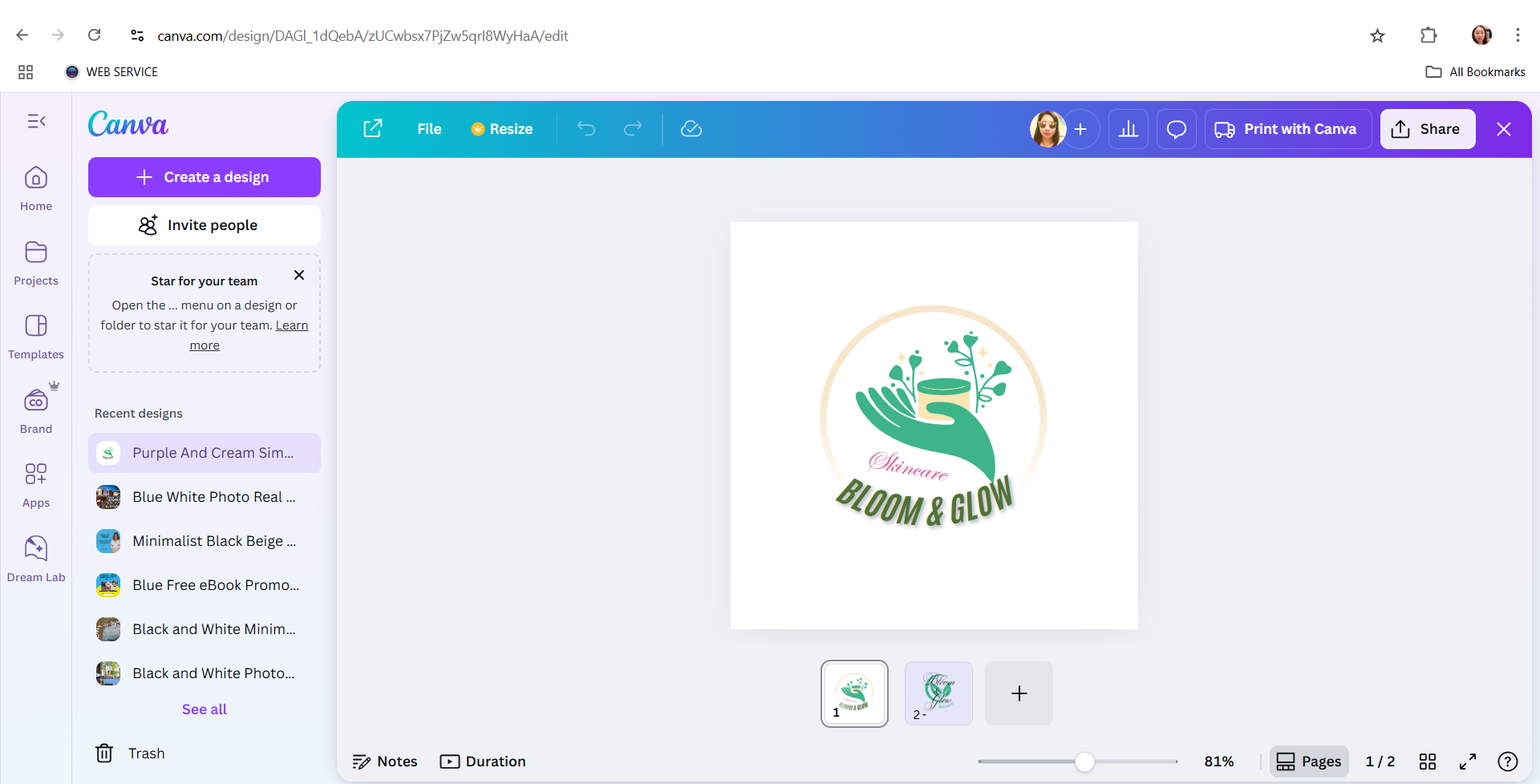Open Projects in sidebar
This screenshot has width=1540, height=784.
point(36,264)
